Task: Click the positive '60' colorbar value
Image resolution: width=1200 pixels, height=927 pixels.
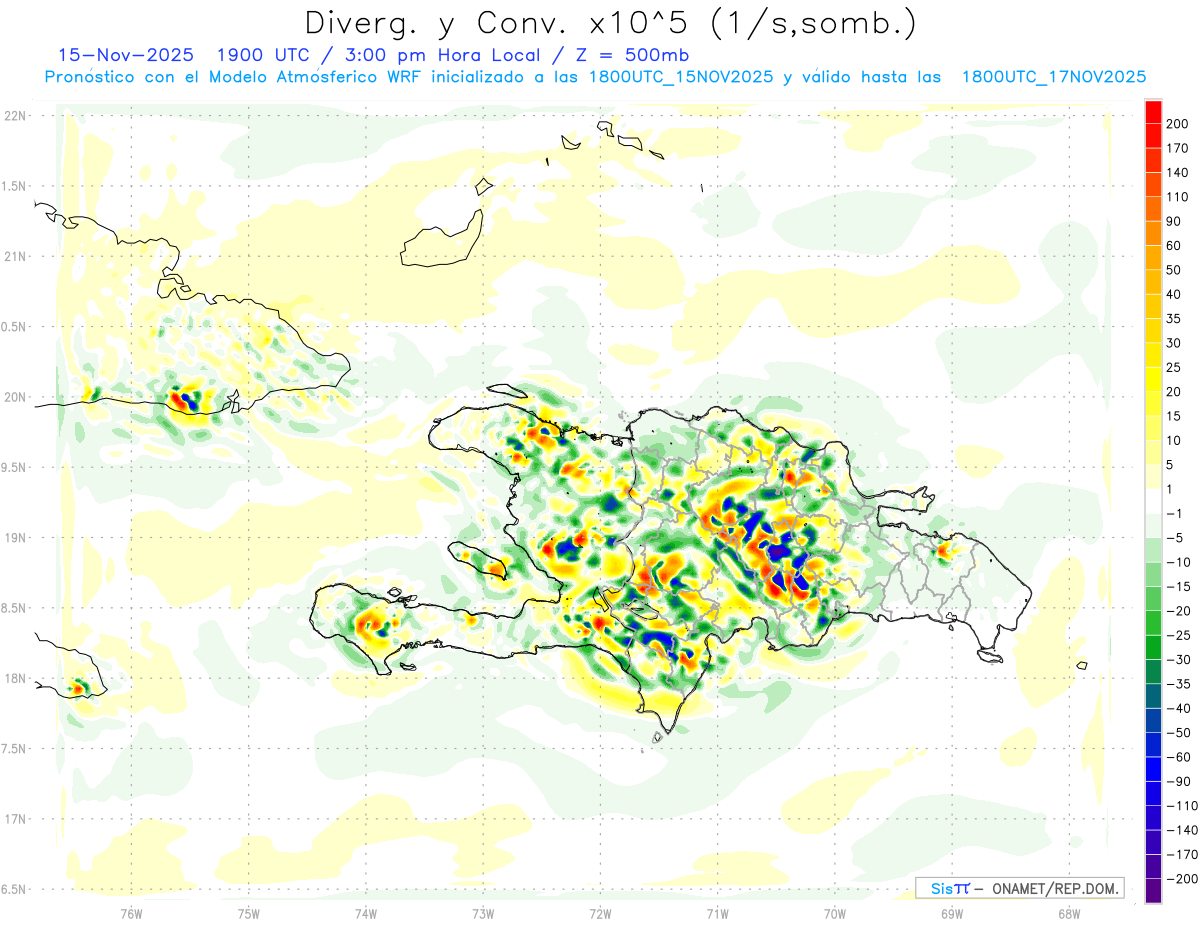Action: point(1174,246)
